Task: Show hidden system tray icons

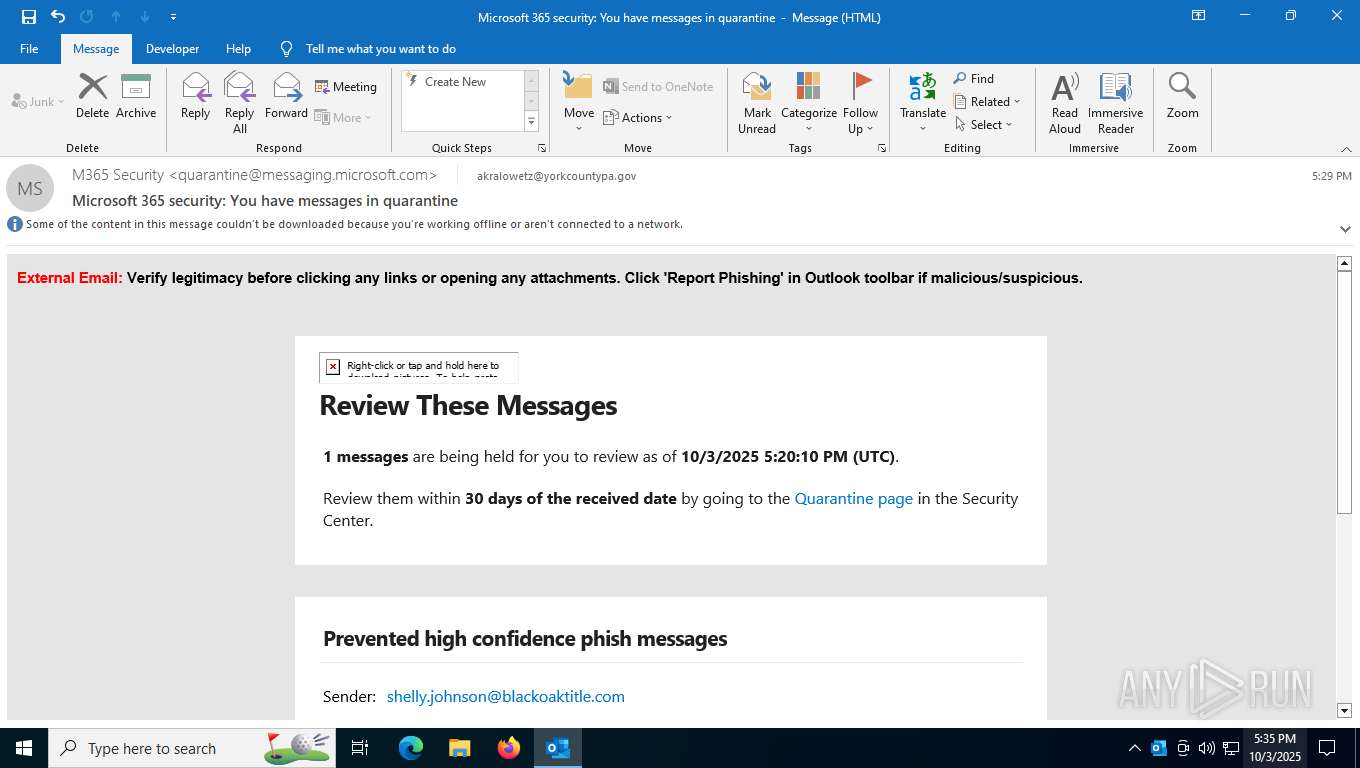Action: point(1134,748)
